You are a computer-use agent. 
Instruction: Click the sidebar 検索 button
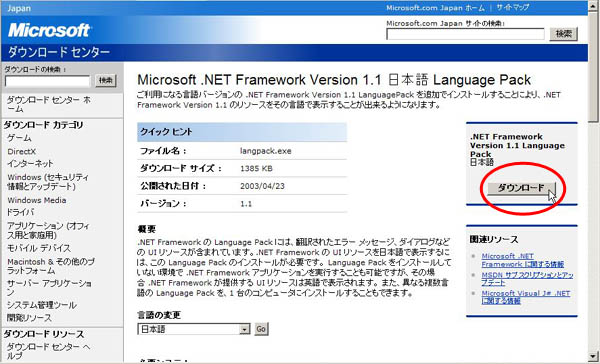106,80
